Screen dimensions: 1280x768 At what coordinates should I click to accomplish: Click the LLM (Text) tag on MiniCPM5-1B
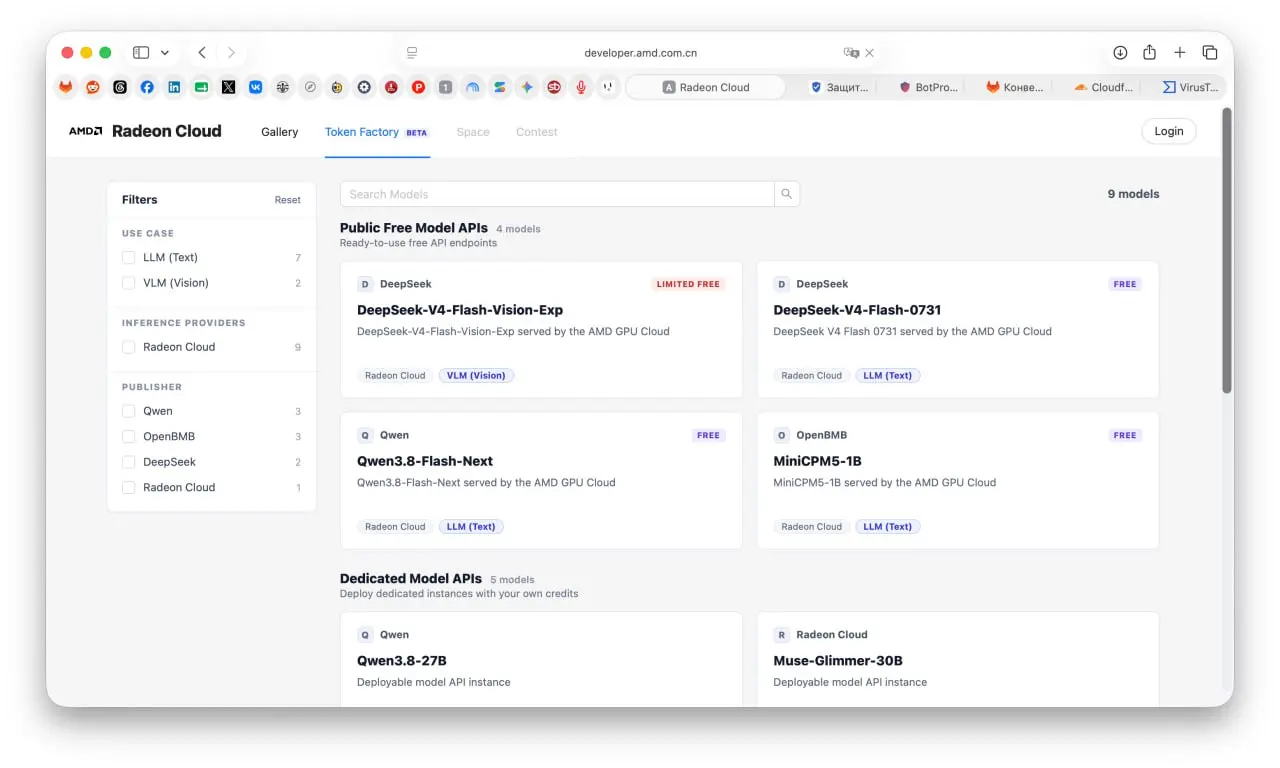click(x=888, y=527)
